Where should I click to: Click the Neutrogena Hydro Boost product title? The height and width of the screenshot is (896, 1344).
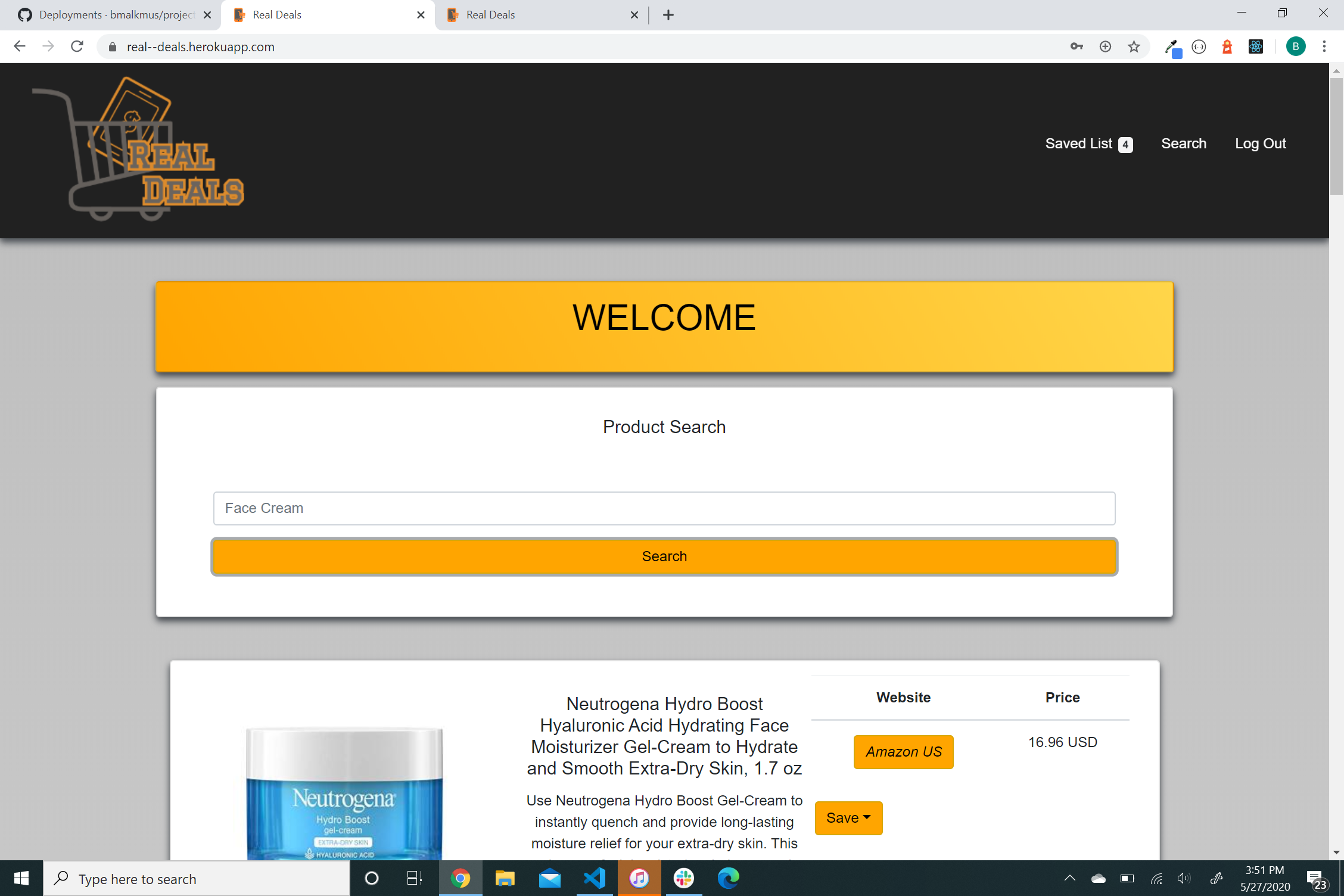click(x=664, y=736)
